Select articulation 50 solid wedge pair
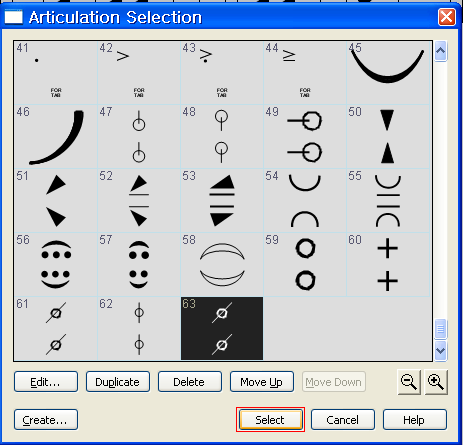The width and height of the screenshot is (463, 445). point(388,136)
